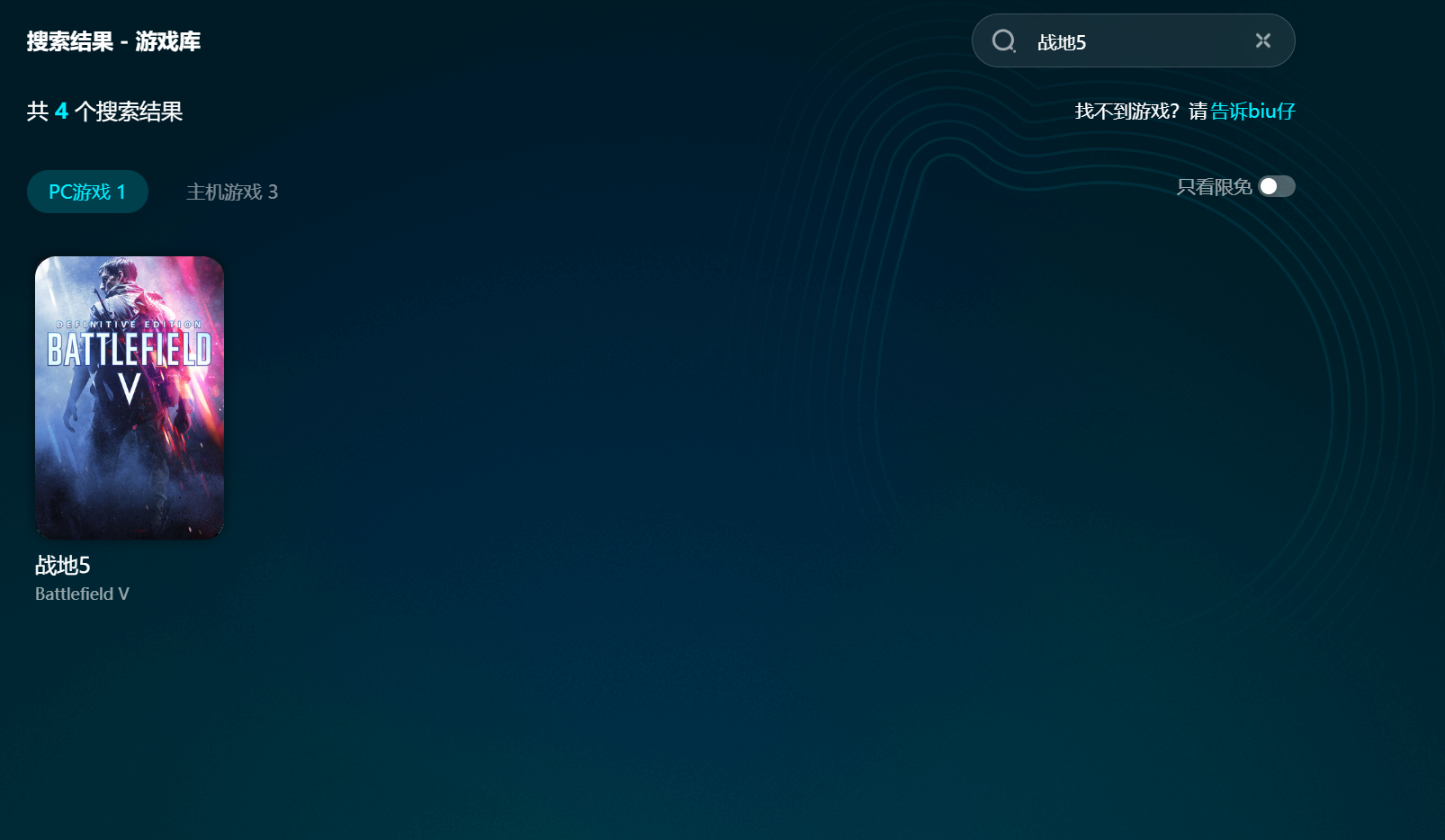The image size is (1445, 840).
Task: Click the large V numeral on cover
Action: click(x=130, y=389)
